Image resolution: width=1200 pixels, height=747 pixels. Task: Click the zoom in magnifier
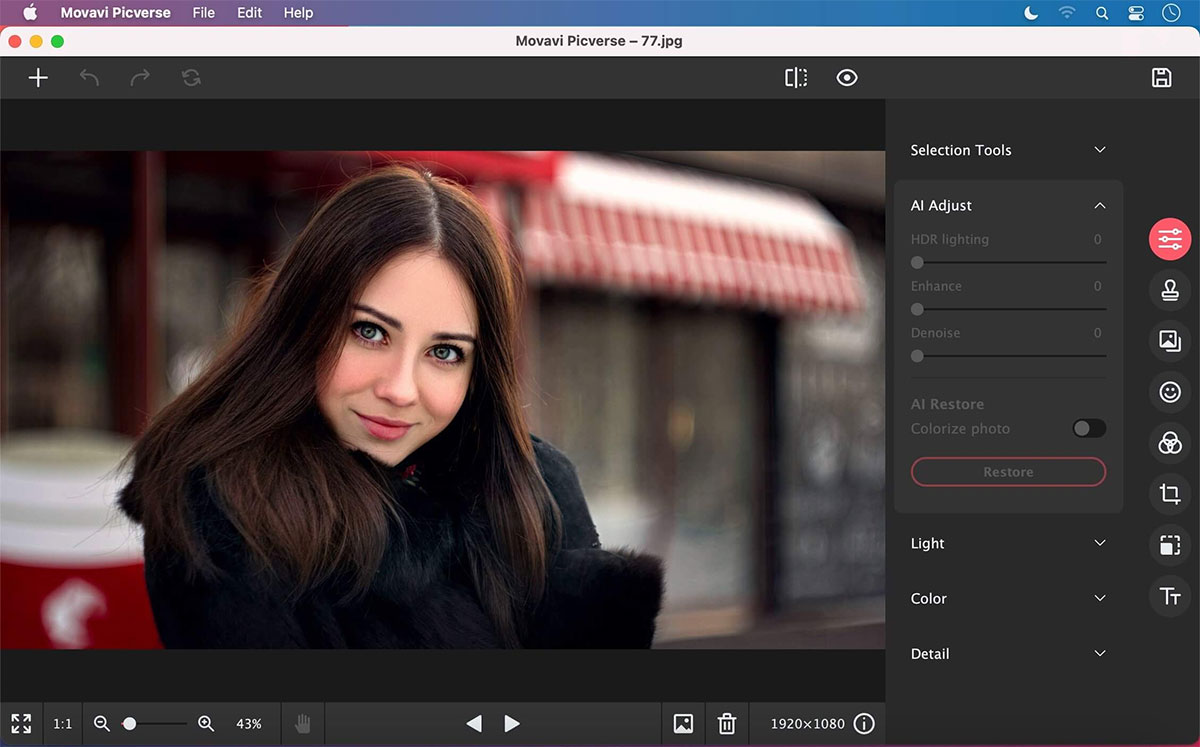click(206, 723)
